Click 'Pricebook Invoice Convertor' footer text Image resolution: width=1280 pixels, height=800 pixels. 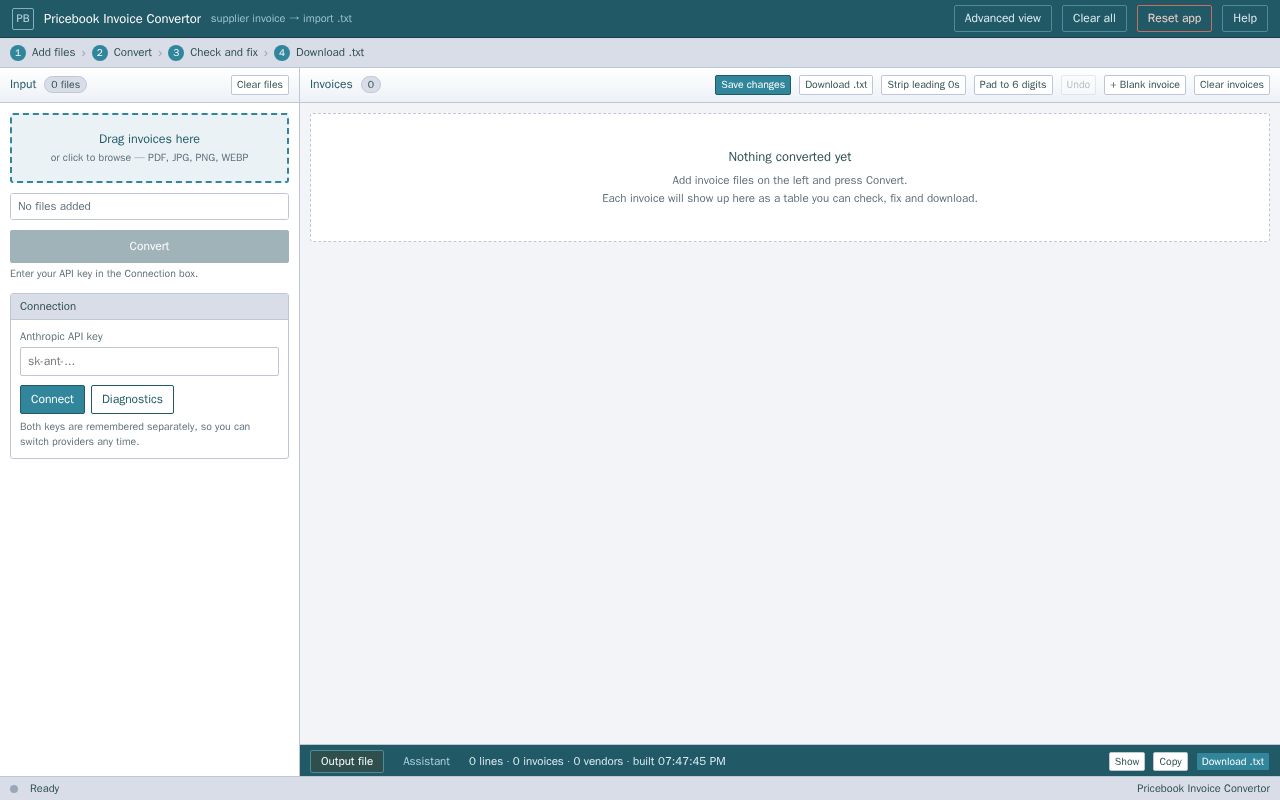tap(1203, 789)
